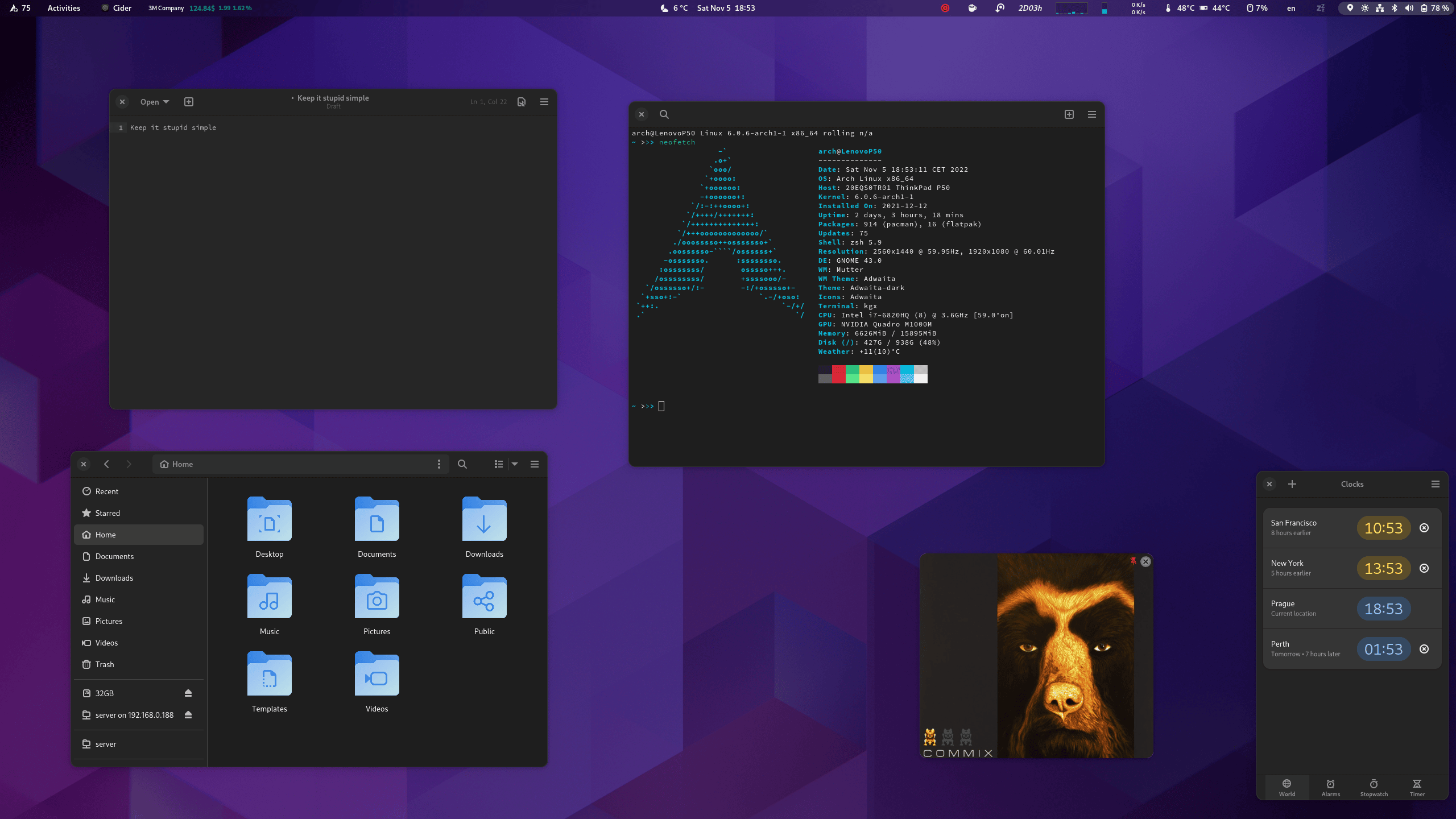Viewport: 1456px width, 819px height.
Task: Open the system status menu
Action: click(1396, 8)
